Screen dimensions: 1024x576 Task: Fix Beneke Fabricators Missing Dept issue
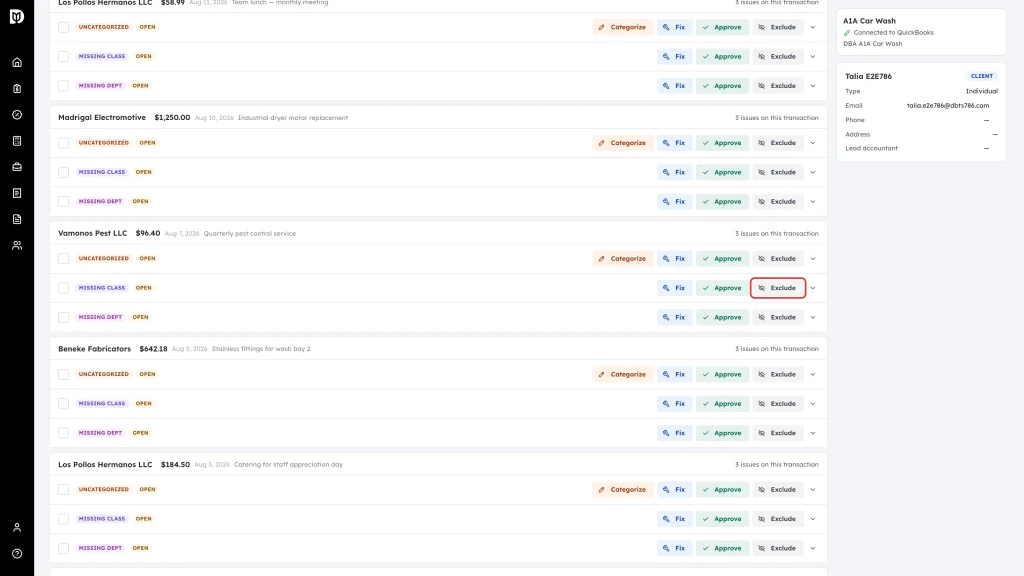click(x=674, y=433)
